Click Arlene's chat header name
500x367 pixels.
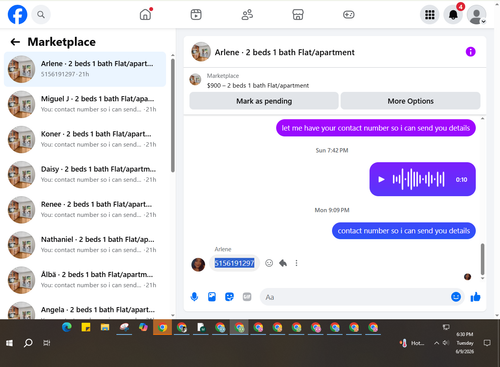click(284, 52)
